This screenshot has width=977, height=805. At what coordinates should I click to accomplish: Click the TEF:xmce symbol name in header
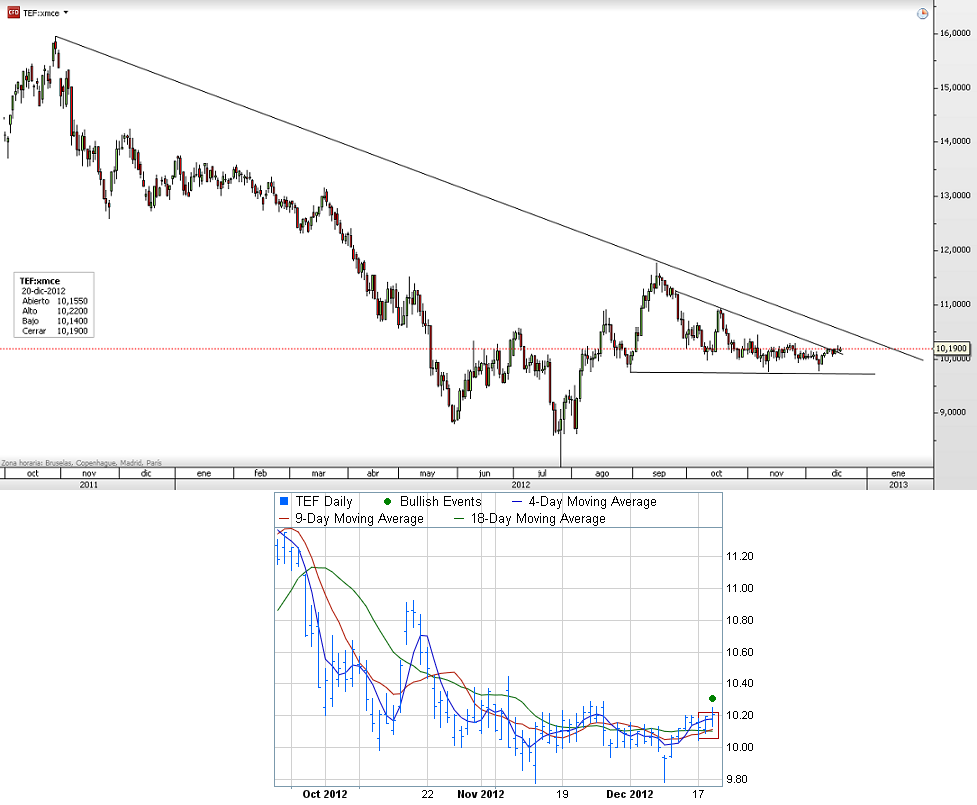click(x=41, y=13)
